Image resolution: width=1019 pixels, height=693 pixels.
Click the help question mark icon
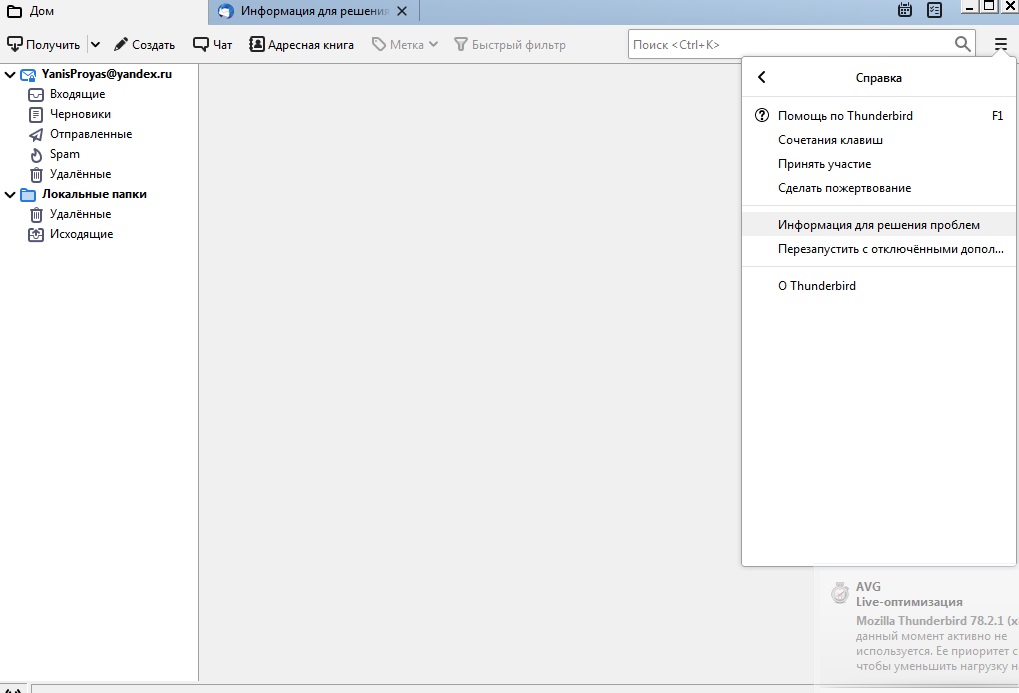[762, 115]
